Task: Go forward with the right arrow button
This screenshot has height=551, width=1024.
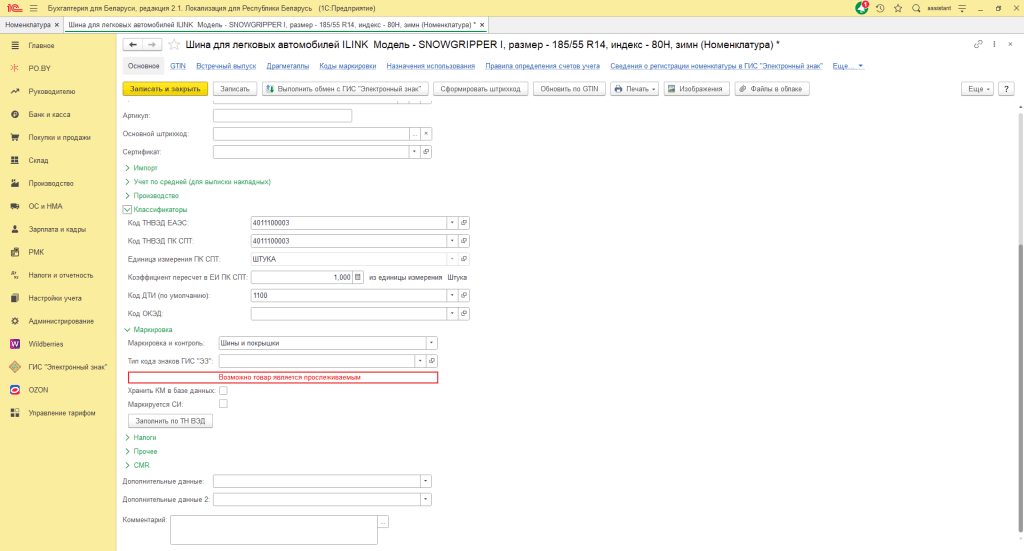Action: (x=152, y=45)
